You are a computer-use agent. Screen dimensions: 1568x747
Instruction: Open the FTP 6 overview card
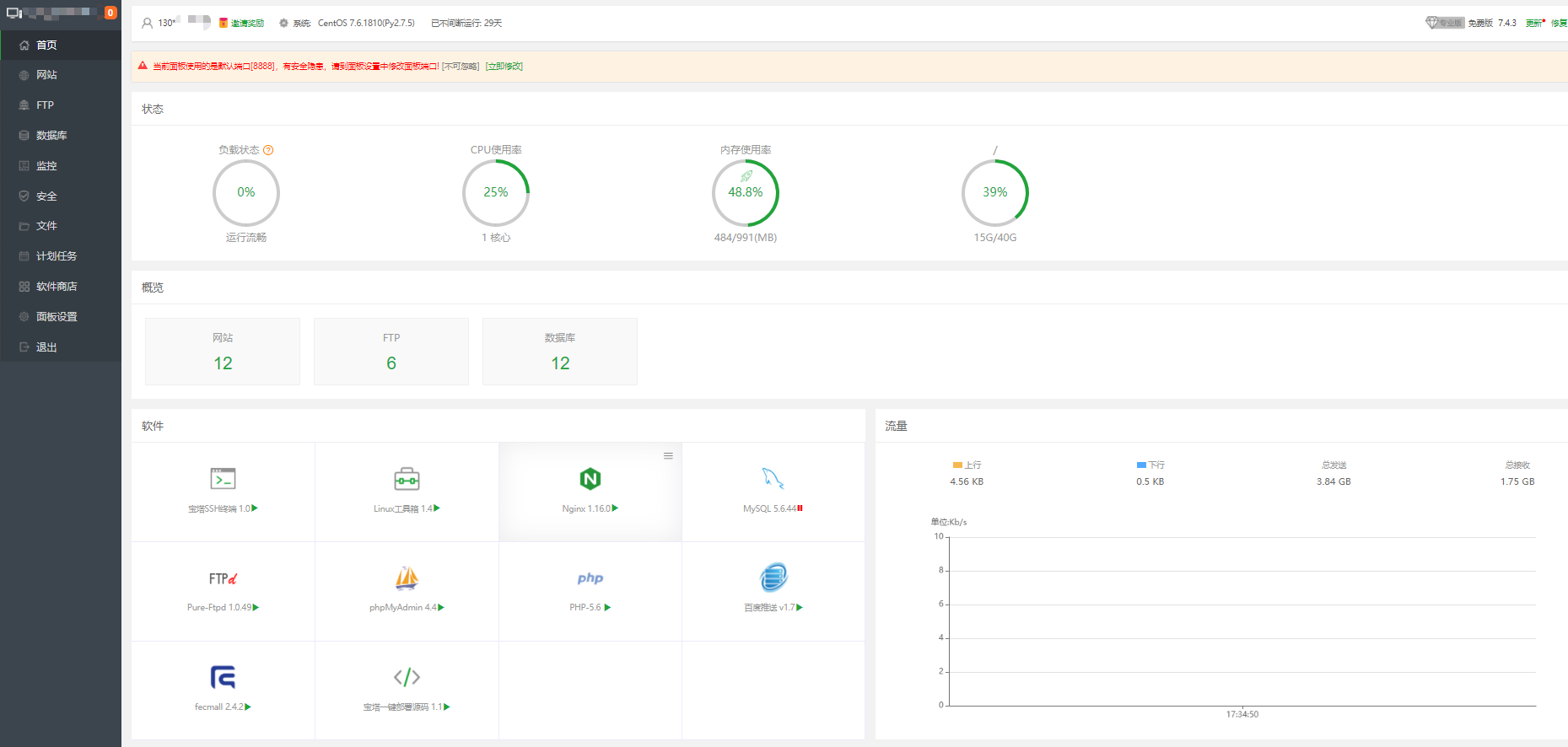391,352
